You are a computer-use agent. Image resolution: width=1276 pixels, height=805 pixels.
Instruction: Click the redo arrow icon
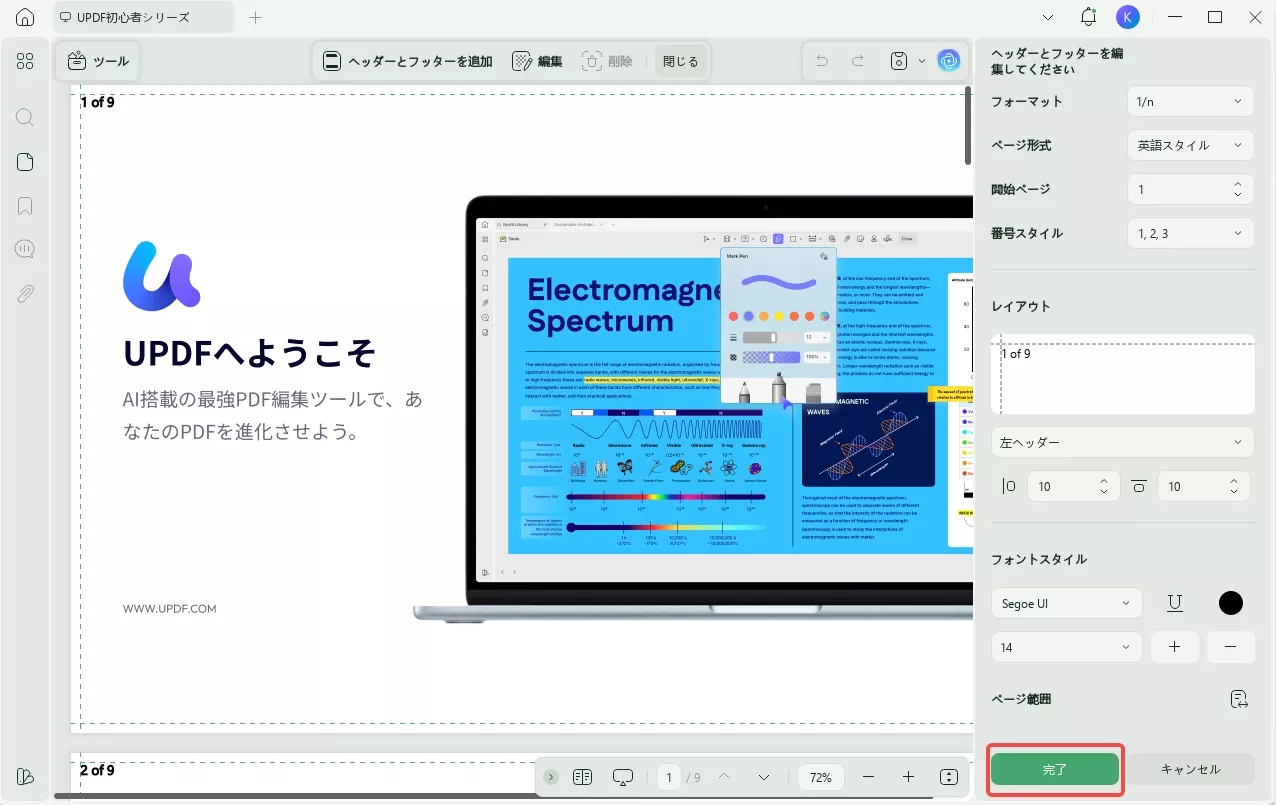tap(858, 61)
